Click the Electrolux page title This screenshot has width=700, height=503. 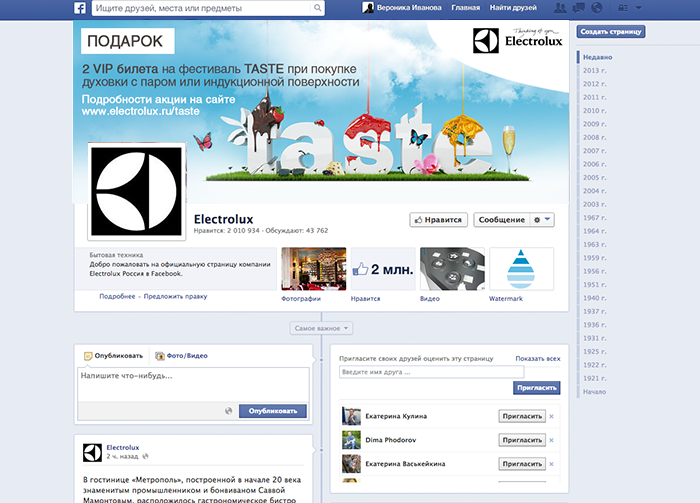[x=223, y=219]
